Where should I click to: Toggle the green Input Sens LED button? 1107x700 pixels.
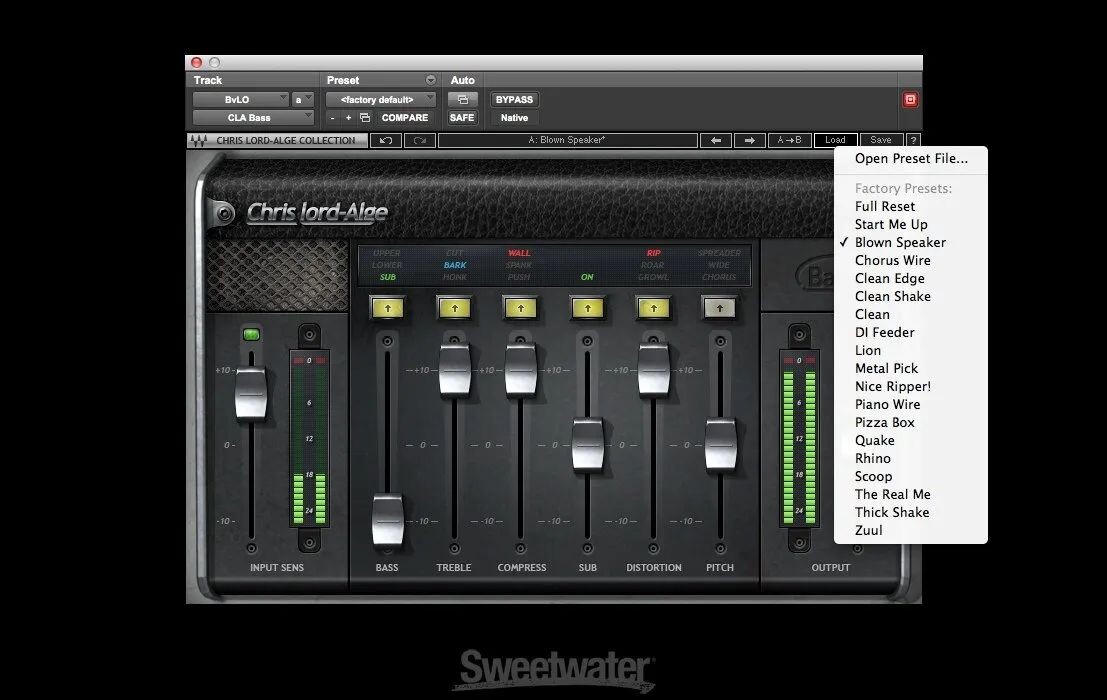click(251, 334)
